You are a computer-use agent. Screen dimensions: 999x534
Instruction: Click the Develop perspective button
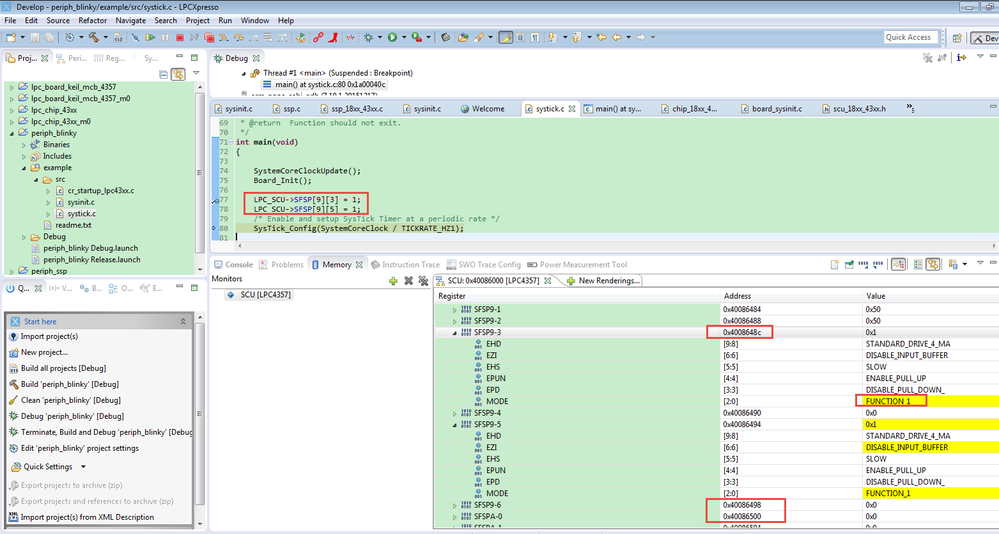[985, 38]
